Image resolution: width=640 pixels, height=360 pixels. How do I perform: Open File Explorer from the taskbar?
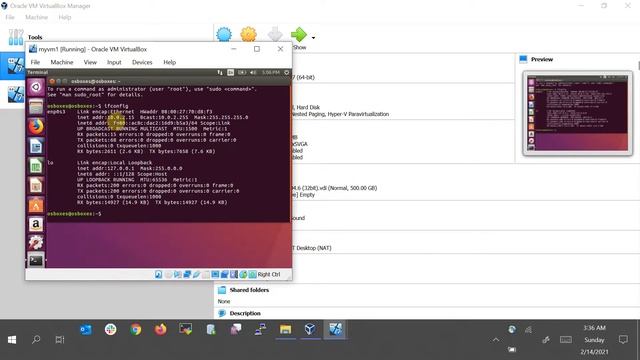click(285, 329)
